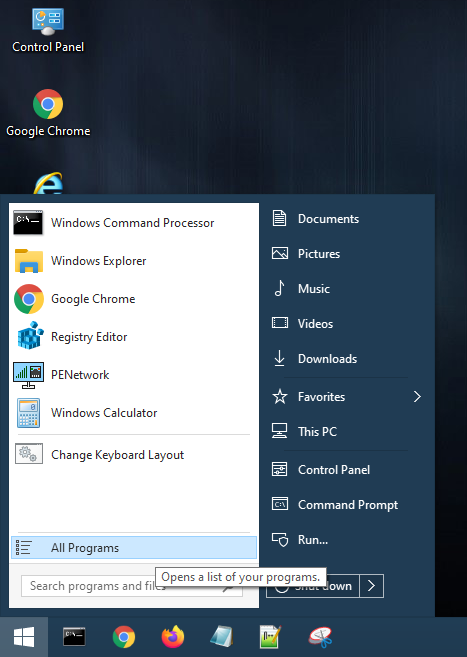
Task: Click the This PC computer icon
Action: 279,431
